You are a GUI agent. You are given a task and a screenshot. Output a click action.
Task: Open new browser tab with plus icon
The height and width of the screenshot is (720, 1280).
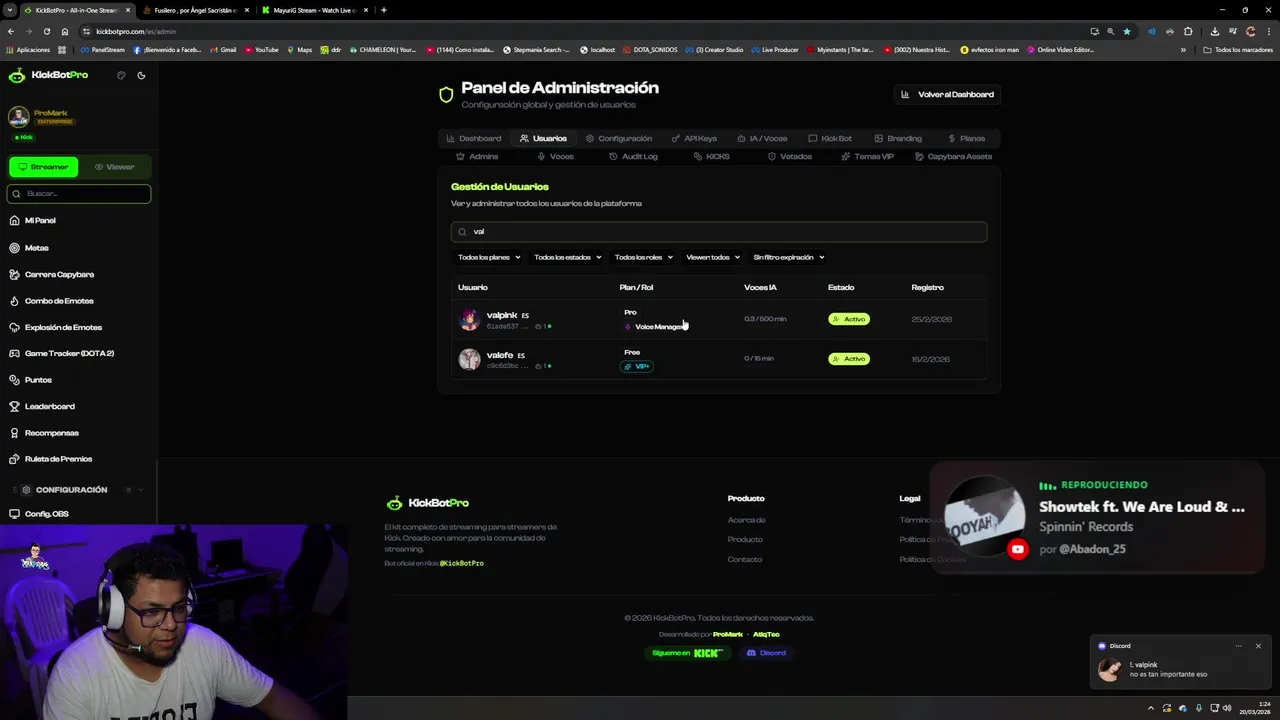point(384,10)
